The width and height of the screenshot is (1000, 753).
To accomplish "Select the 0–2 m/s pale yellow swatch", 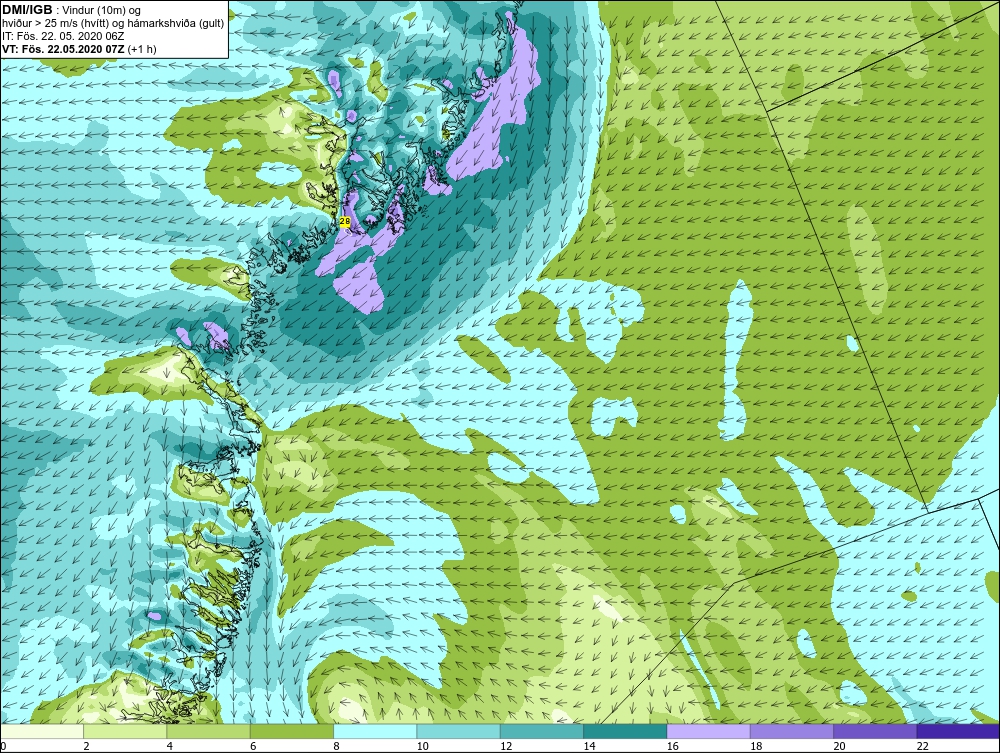I will (41, 731).
